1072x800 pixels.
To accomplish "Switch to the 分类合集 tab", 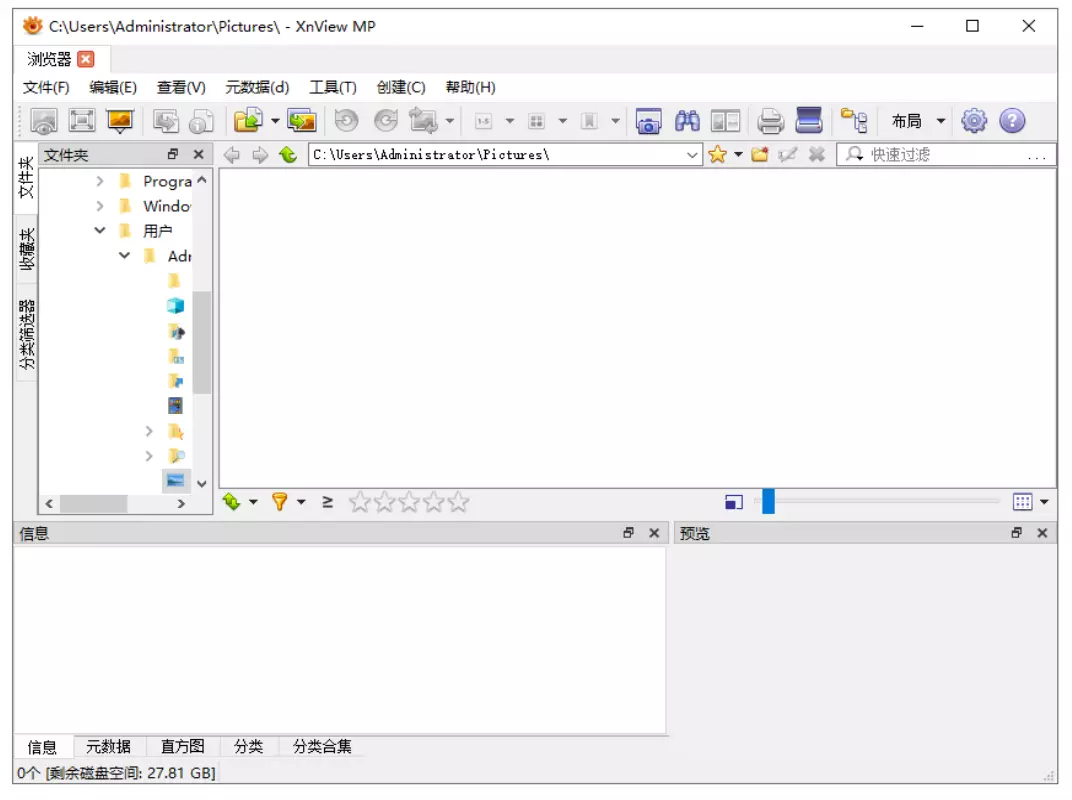I will click(x=322, y=747).
